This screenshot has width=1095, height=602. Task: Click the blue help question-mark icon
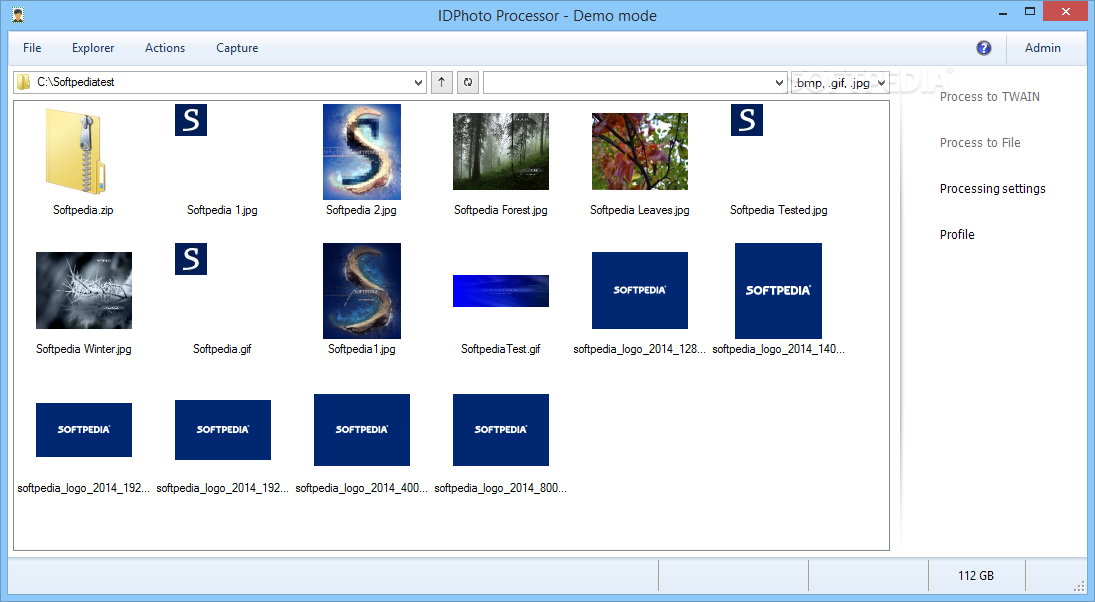point(983,47)
